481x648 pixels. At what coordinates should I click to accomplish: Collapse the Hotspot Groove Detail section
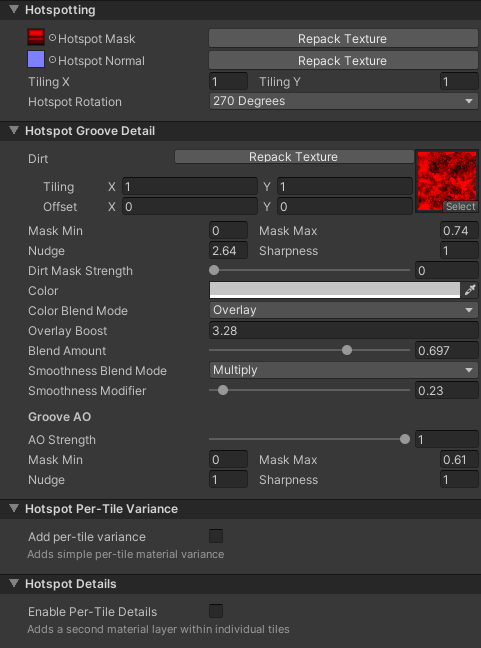click(x=14, y=130)
